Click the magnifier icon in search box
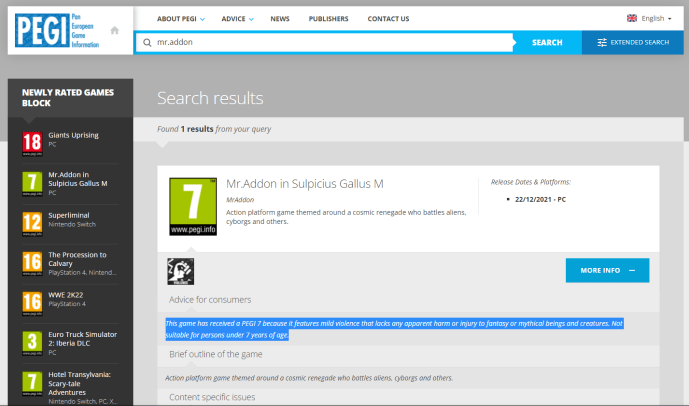 (x=147, y=43)
